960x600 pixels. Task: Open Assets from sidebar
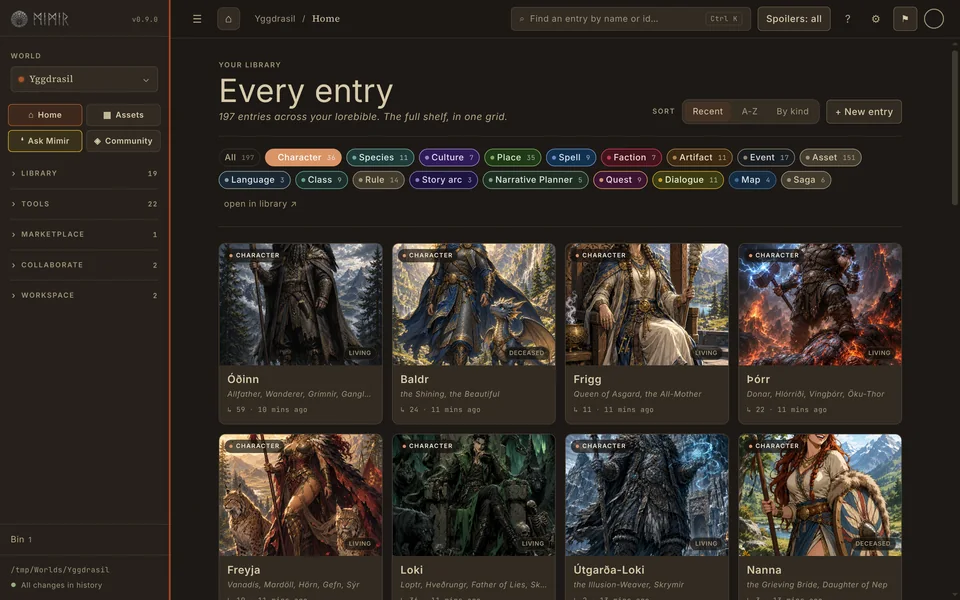tap(123, 115)
